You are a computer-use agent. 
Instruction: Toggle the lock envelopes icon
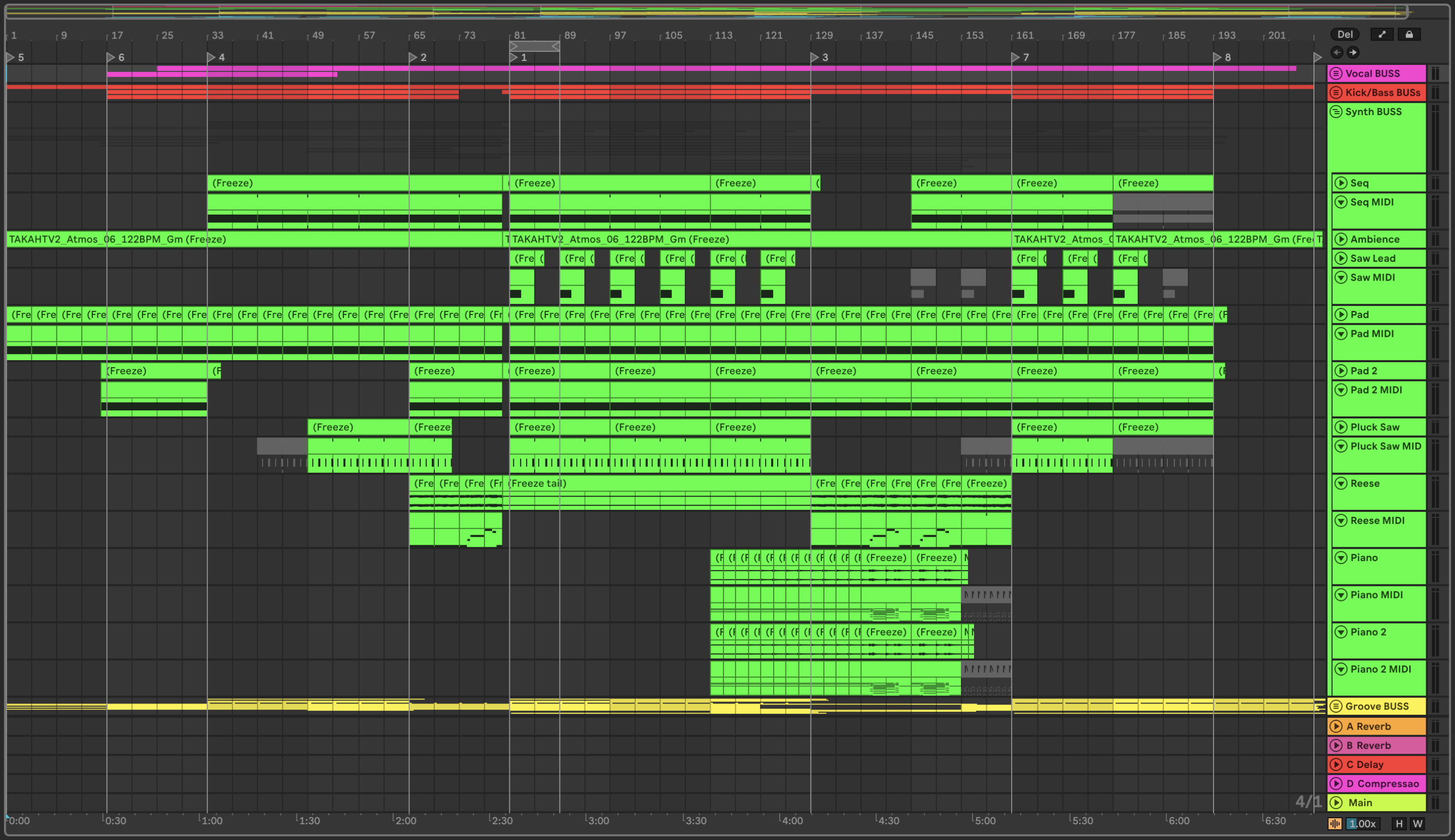[x=1409, y=34]
